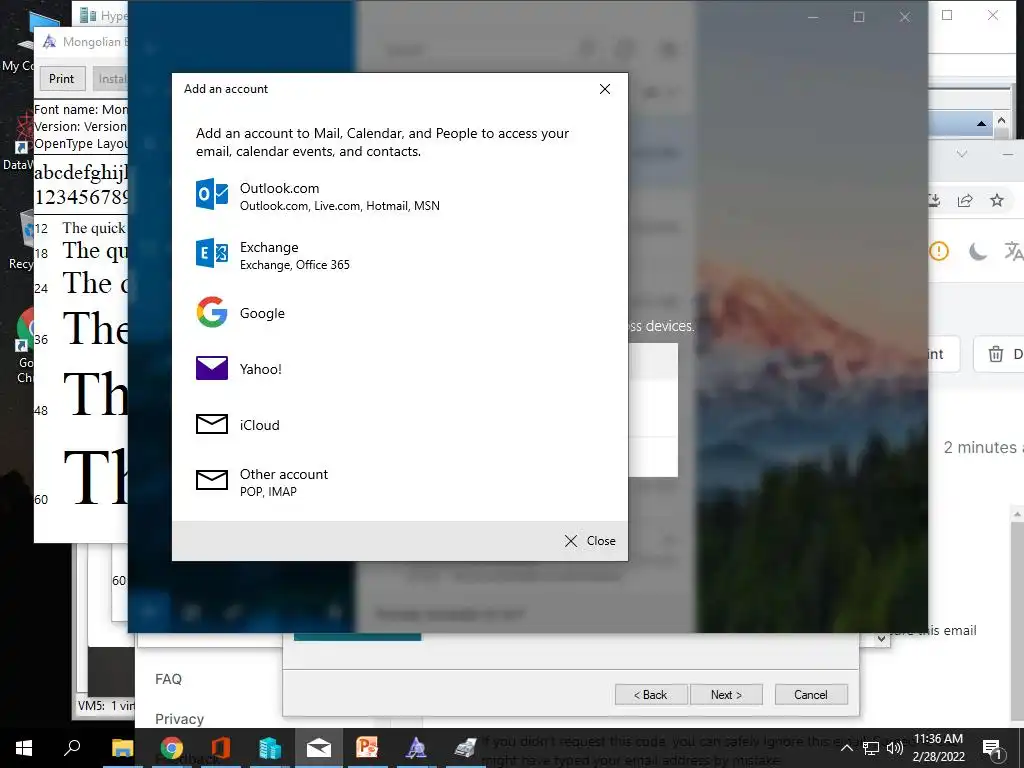Close the Add an account dialog with X
Image resolution: width=1024 pixels, height=768 pixels.
[x=605, y=89]
